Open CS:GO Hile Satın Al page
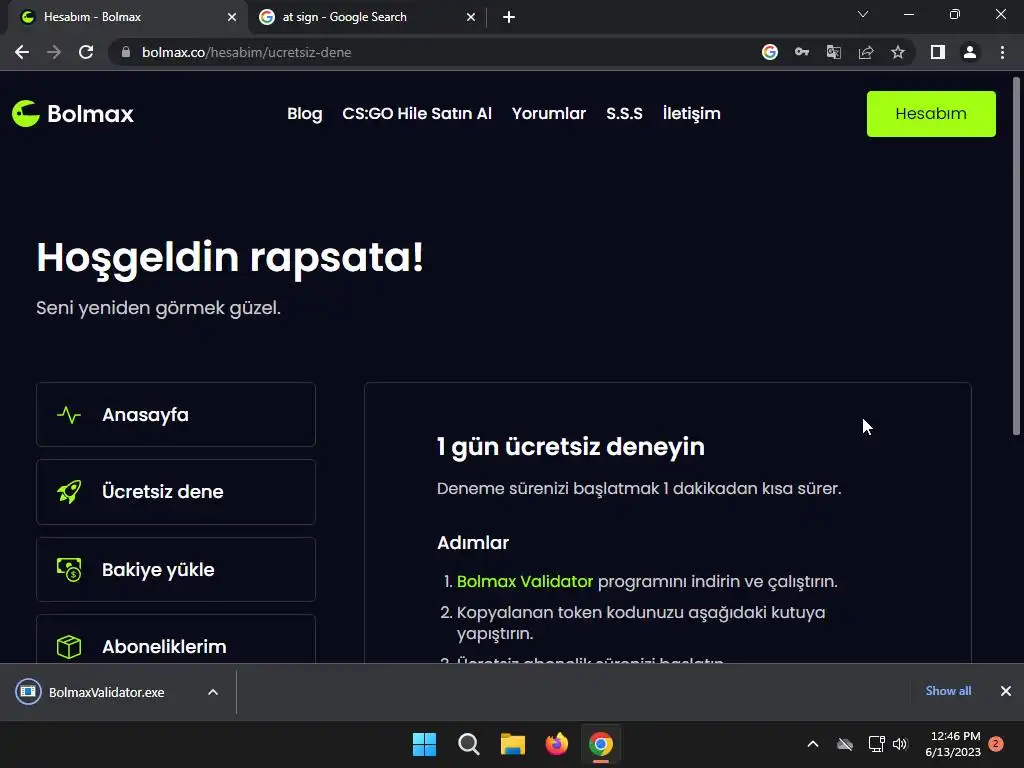The image size is (1024, 768). (x=417, y=114)
